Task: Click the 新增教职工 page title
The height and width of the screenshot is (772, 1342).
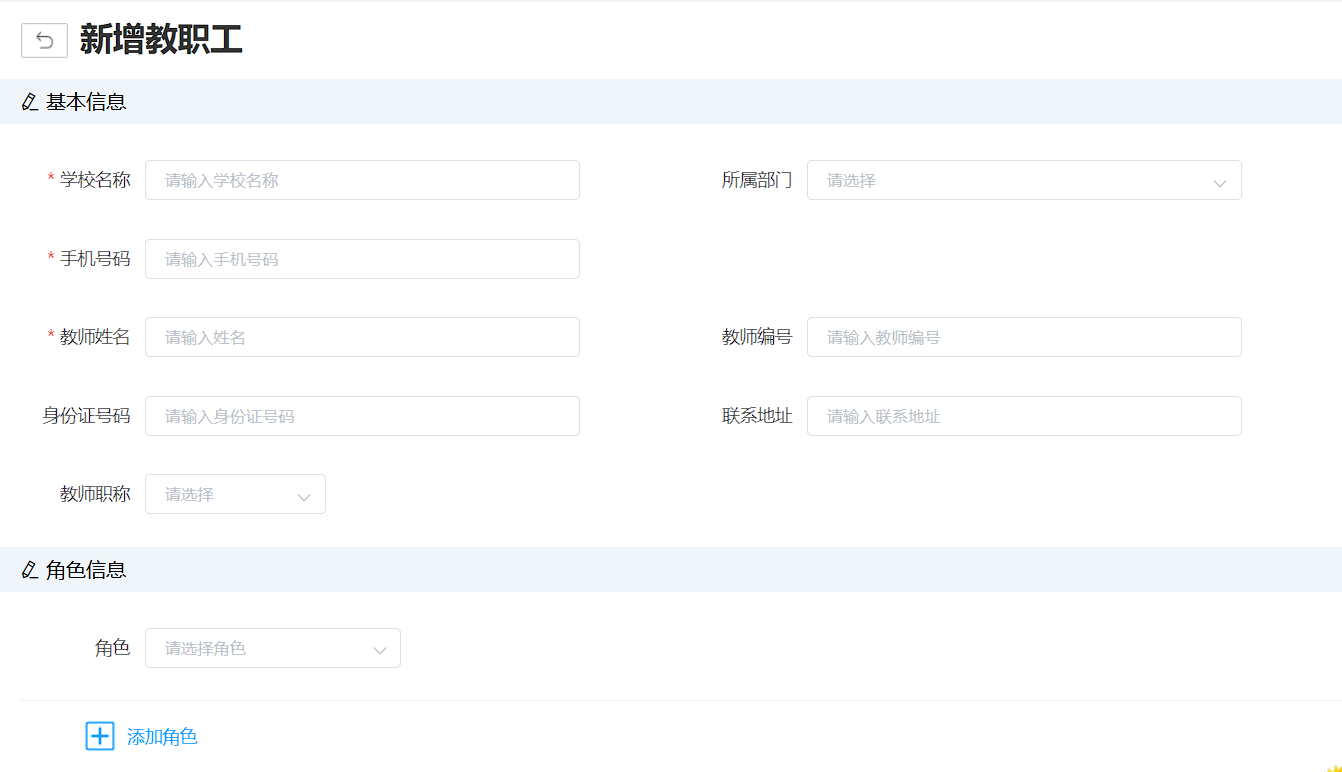Action: coord(161,40)
